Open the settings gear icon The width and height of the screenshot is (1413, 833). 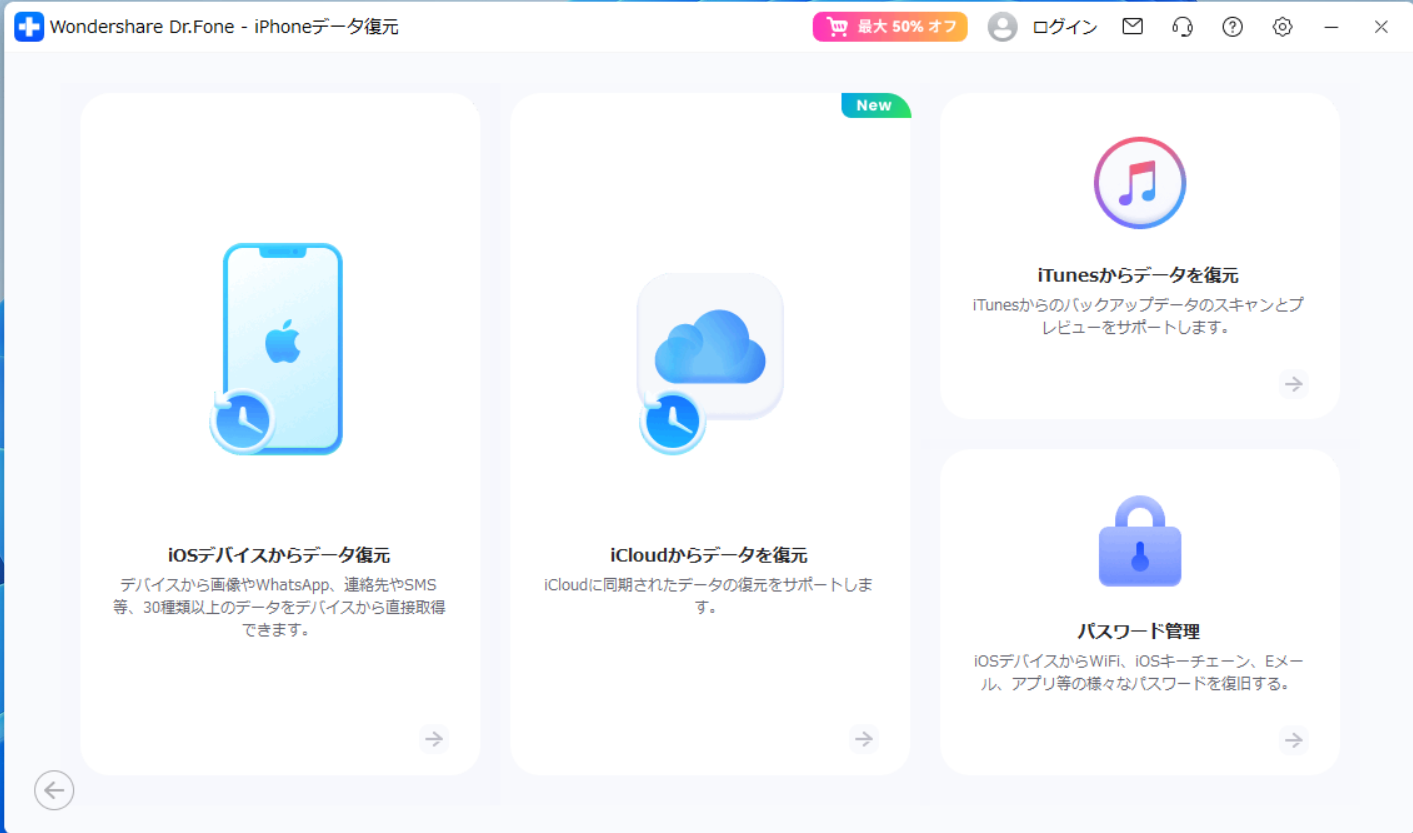1282,27
